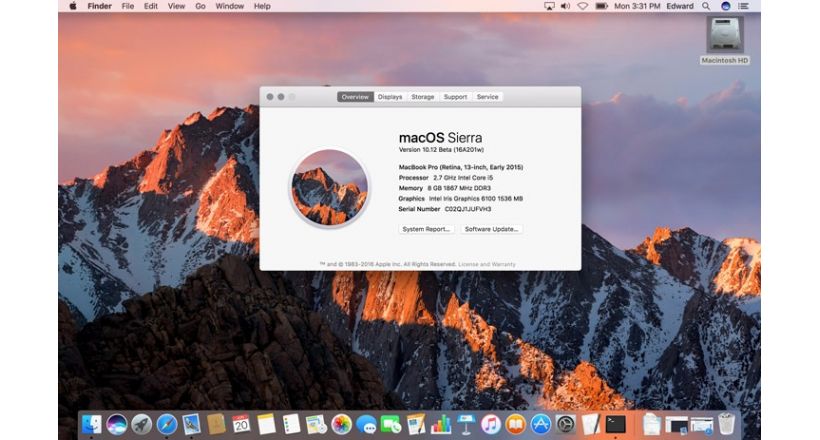The image size is (820, 440).
Task: Close the About This Mac window
Action: 270,97
